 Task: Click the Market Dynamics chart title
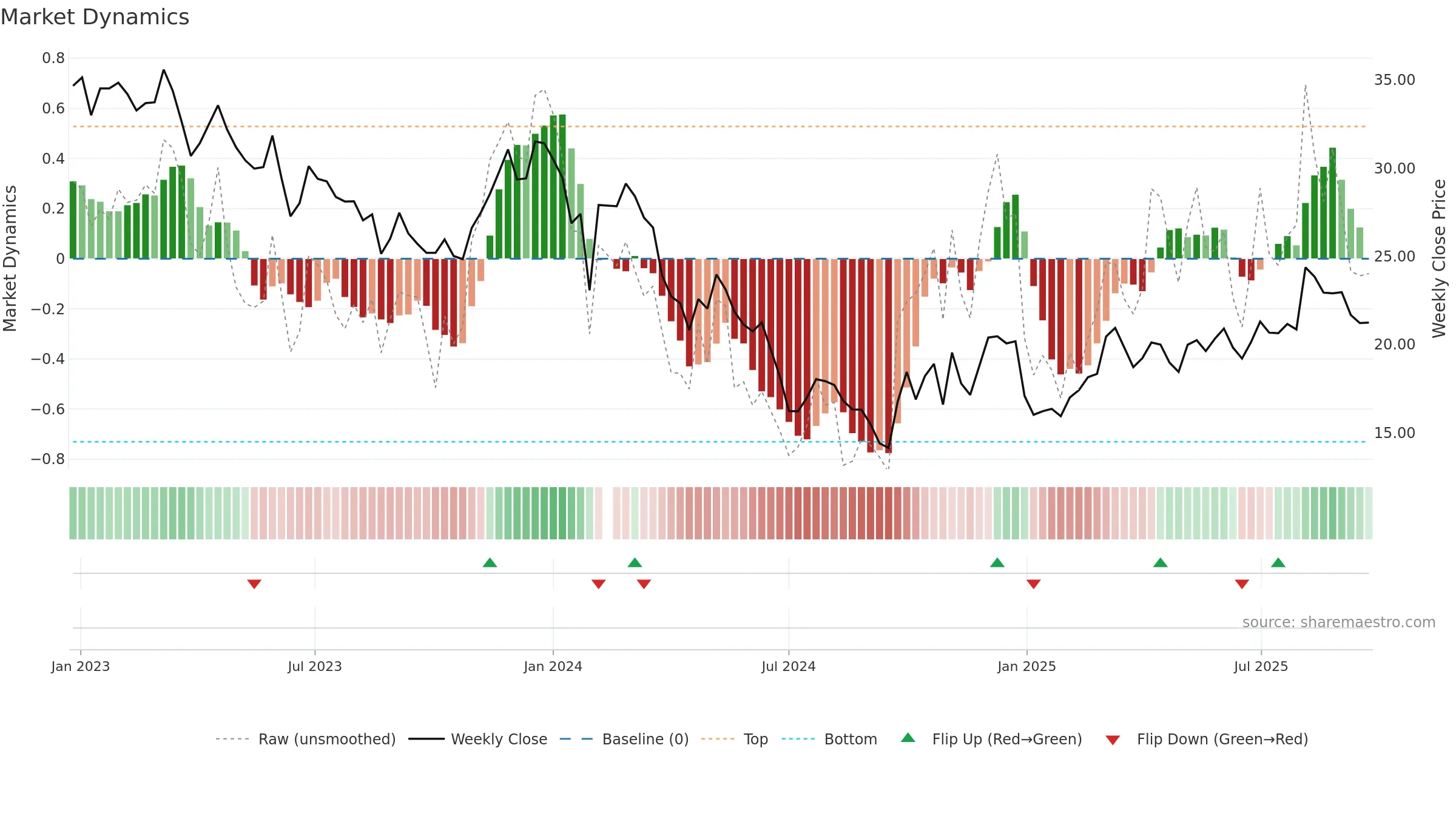click(x=95, y=17)
